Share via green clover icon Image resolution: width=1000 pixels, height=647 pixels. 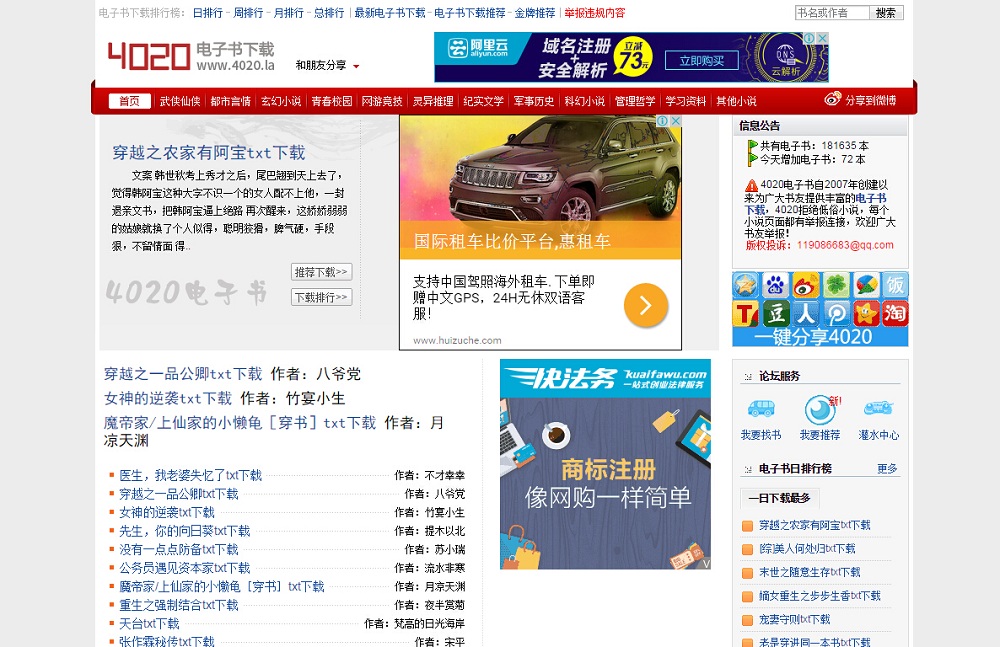tap(835, 285)
